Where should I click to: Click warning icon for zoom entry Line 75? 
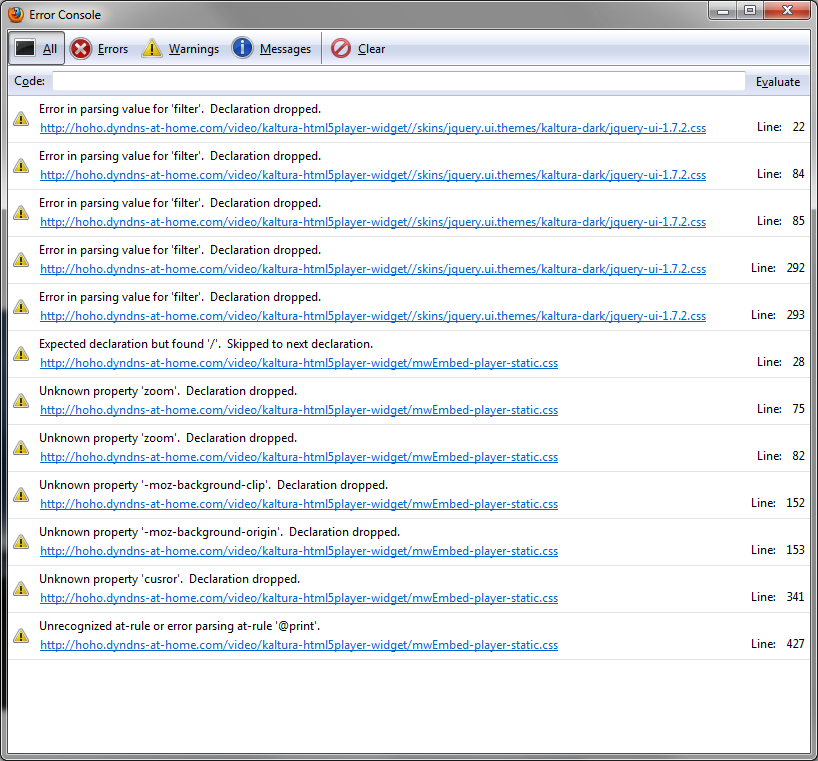21,400
